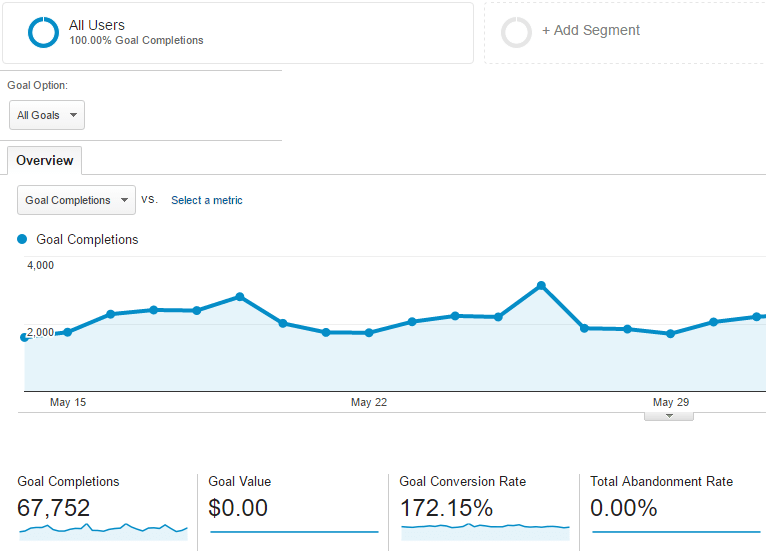
Task: Expand the Goal Completions metric dropdown
Action: [77, 200]
